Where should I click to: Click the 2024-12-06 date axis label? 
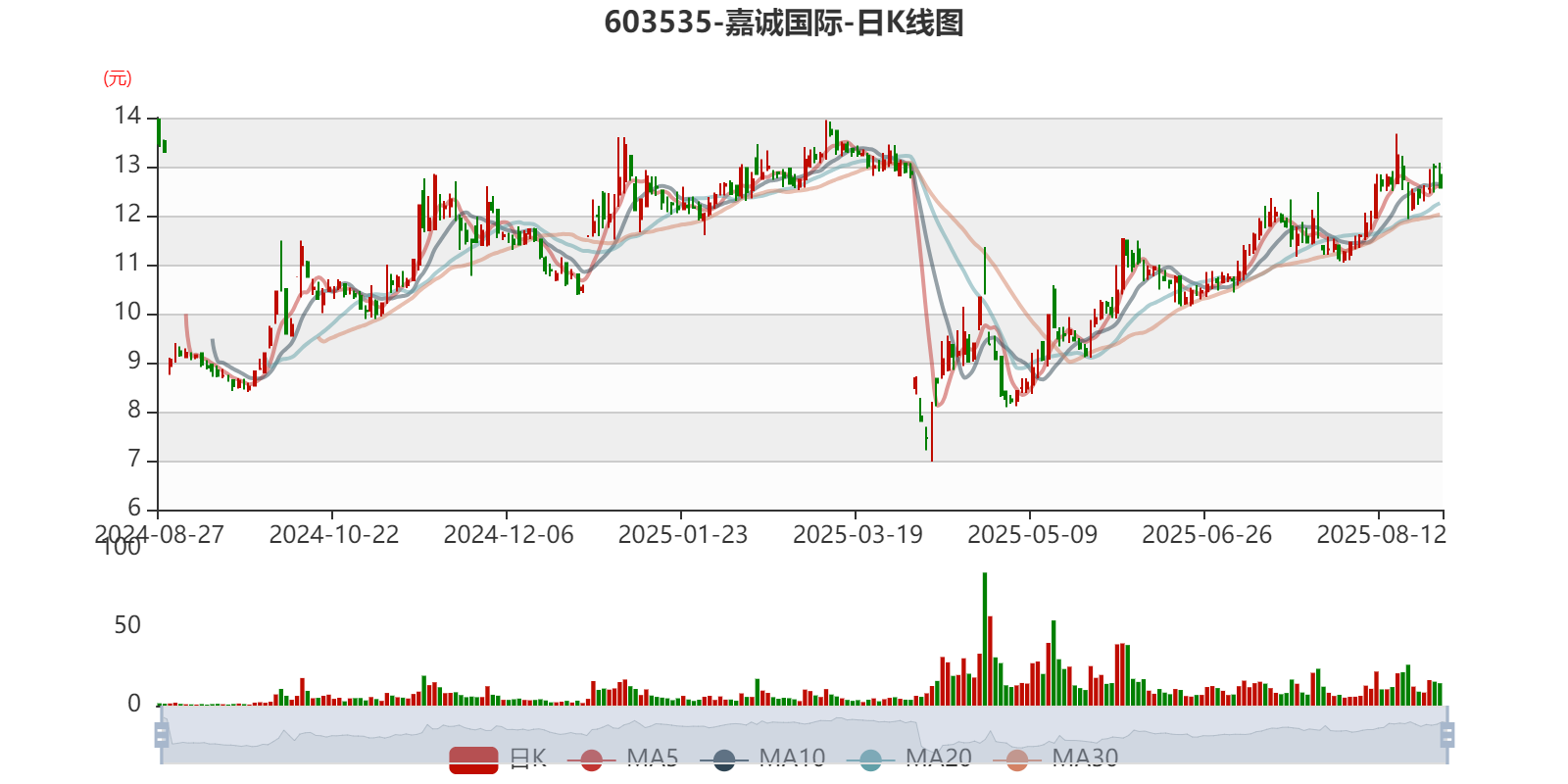[508, 535]
